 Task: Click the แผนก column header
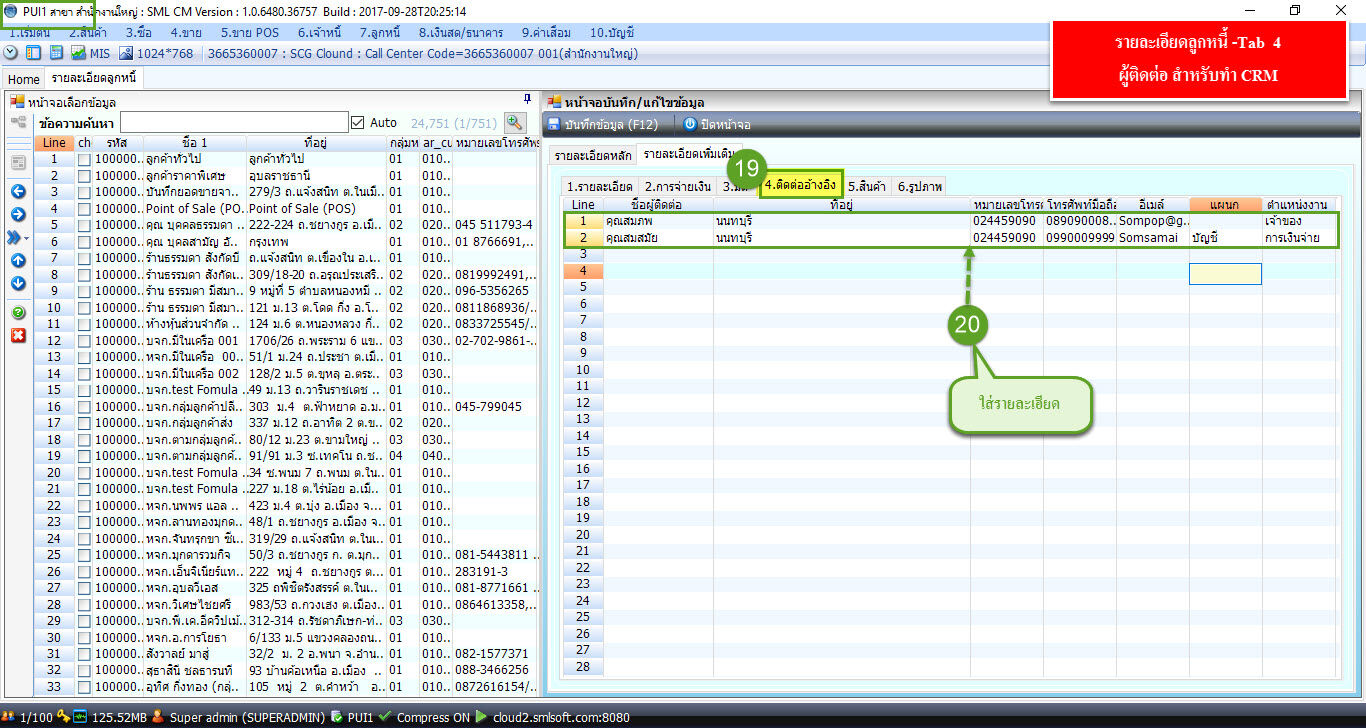point(1225,204)
